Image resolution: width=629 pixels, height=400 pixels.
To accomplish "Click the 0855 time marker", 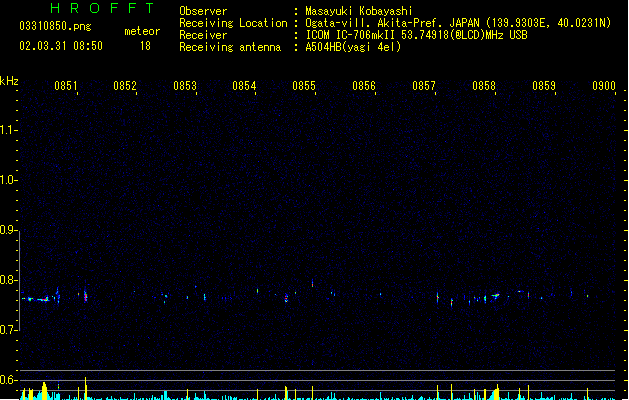I will tap(304, 86).
